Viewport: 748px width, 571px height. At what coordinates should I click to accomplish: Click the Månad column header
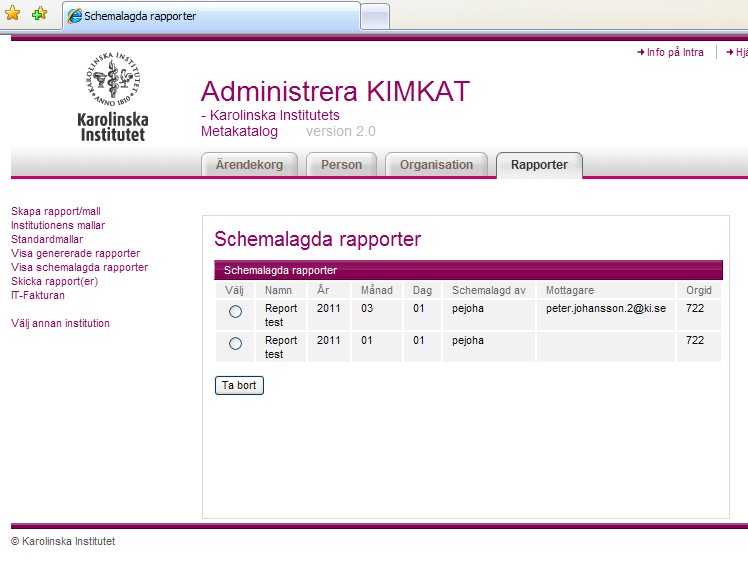click(377, 290)
